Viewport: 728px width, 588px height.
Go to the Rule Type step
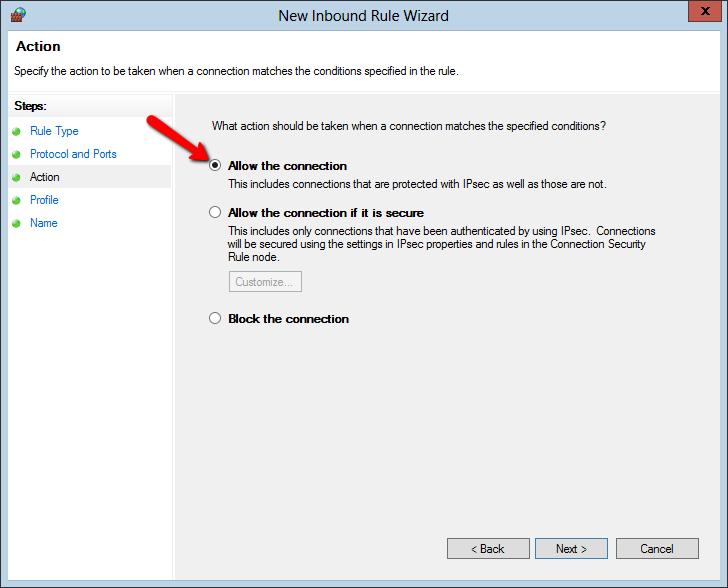(x=54, y=131)
